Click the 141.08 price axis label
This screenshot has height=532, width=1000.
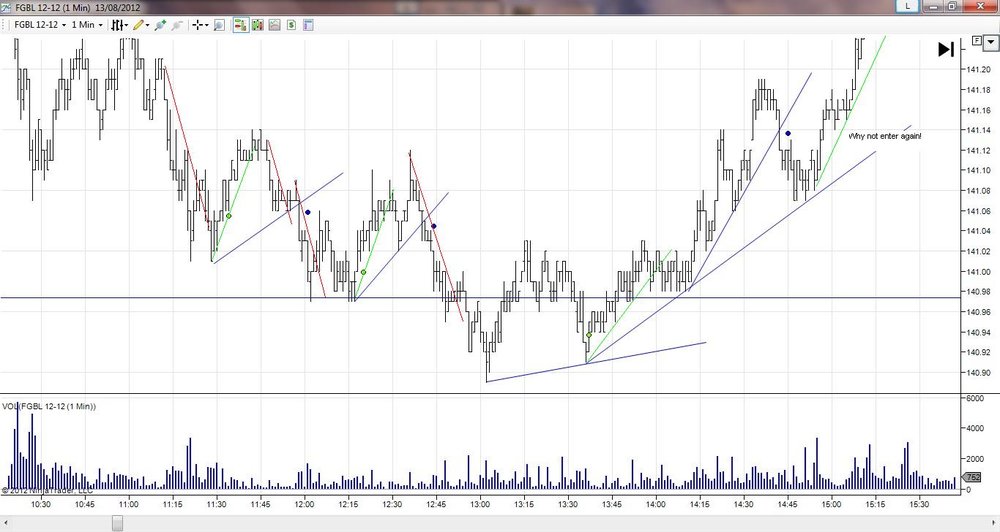click(978, 191)
